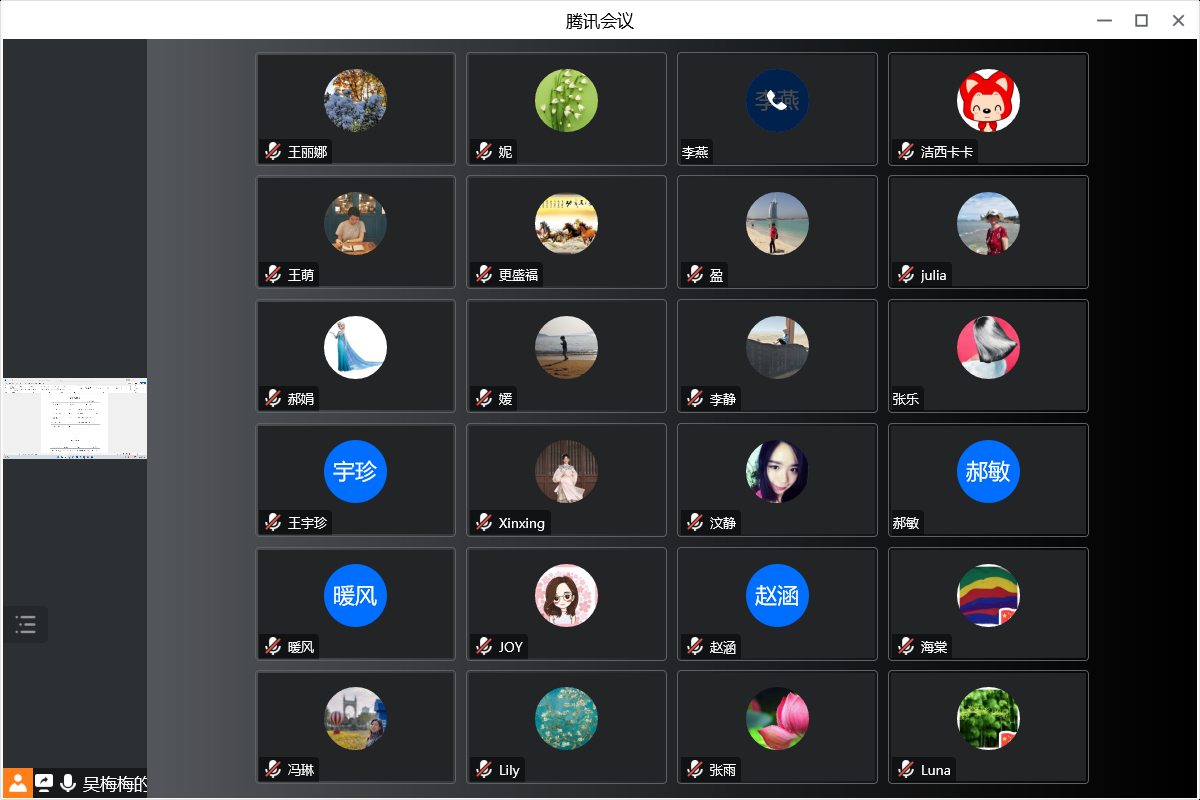Click the 宇珍 blue avatar circle
The height and width of the screenshot is (800, 1200).
point(355,471)
